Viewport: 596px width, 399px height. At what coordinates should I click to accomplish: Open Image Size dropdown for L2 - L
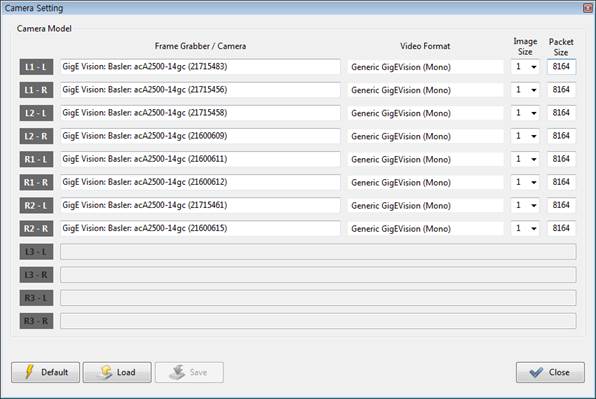[525, 113]
